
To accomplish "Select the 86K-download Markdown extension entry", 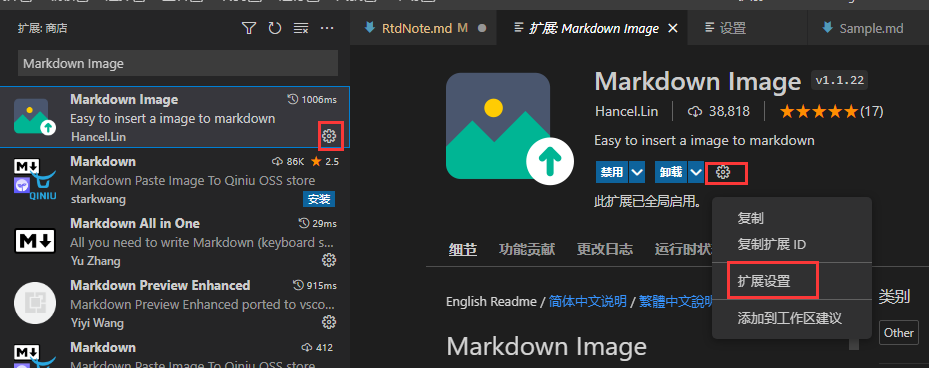I will click(x=175, y=179).
